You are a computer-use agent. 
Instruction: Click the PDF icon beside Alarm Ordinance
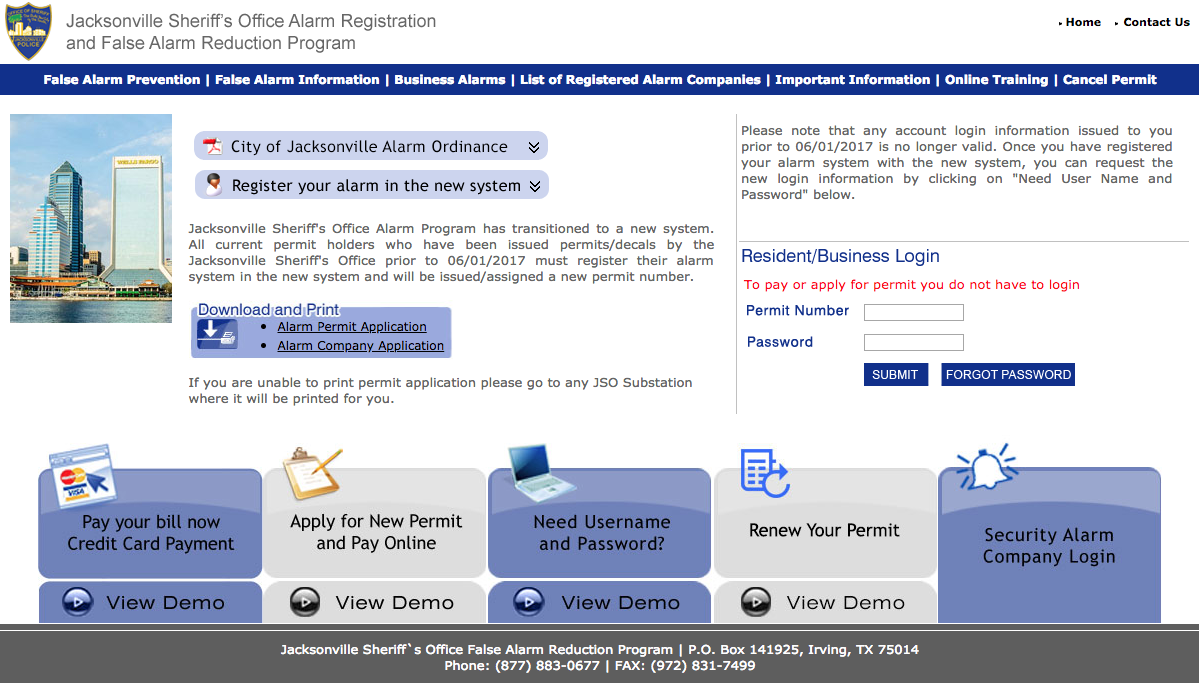click(213, 146)
